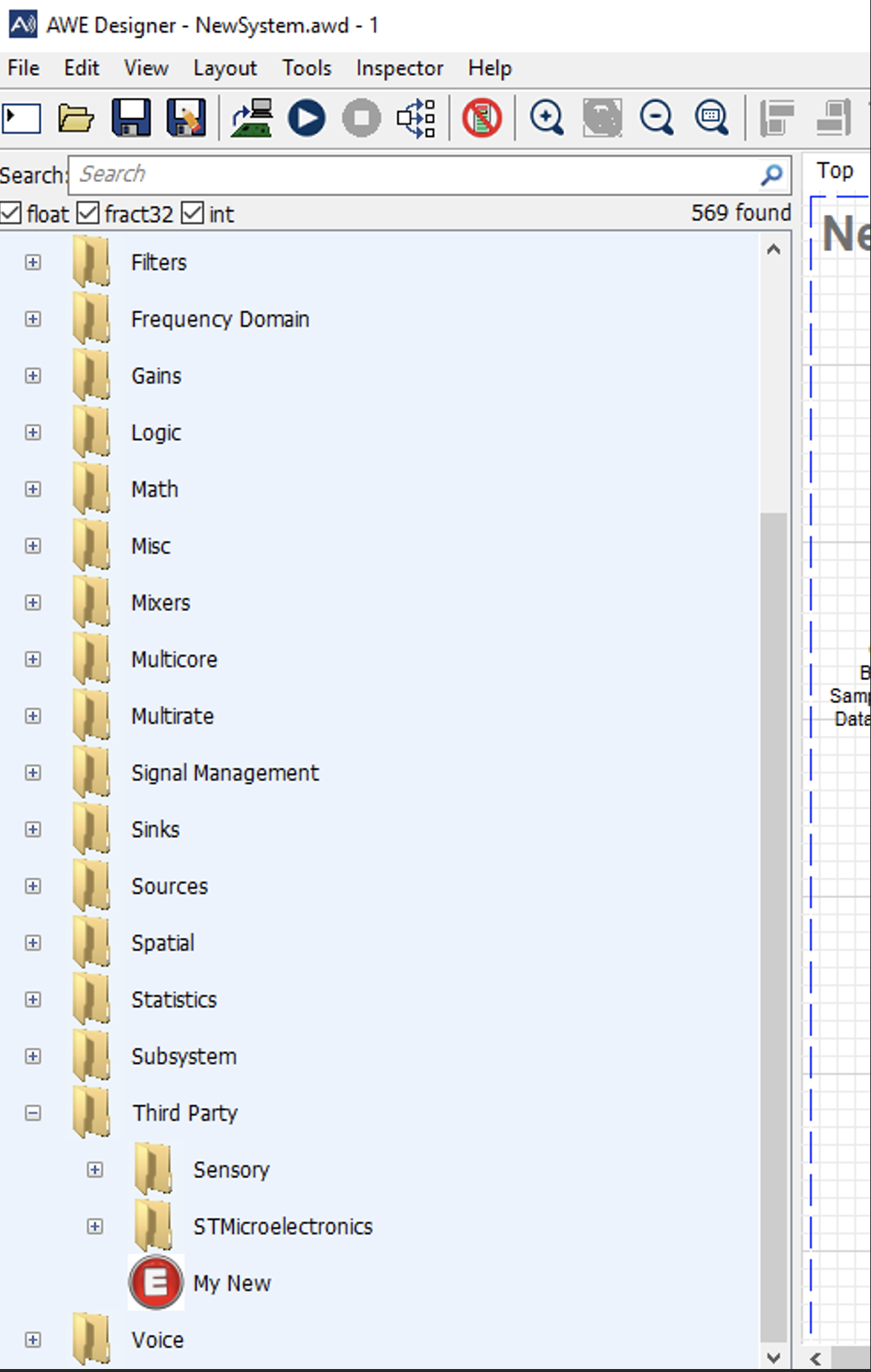The height and width of the screenshot is (1372, 871).
Task: Uncheck the fract32 data type filter
Action: pos(88,214)
